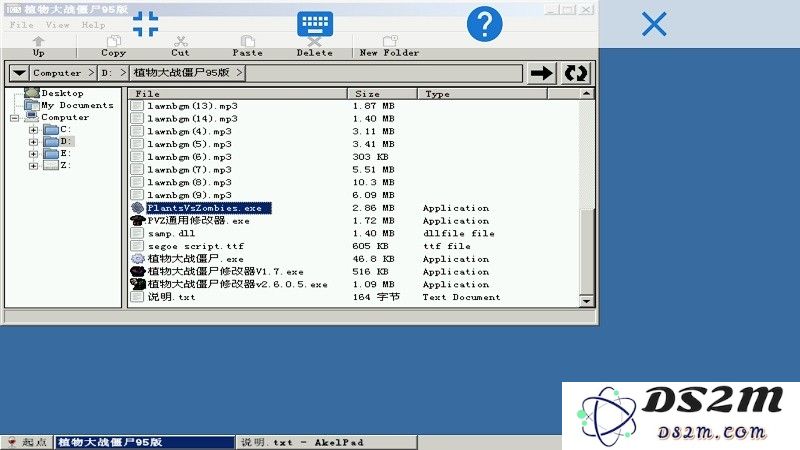Click the PVZ通用修改器.exe application icon
The height and width of the screenshot is (450, 800).
coord(137,220)
